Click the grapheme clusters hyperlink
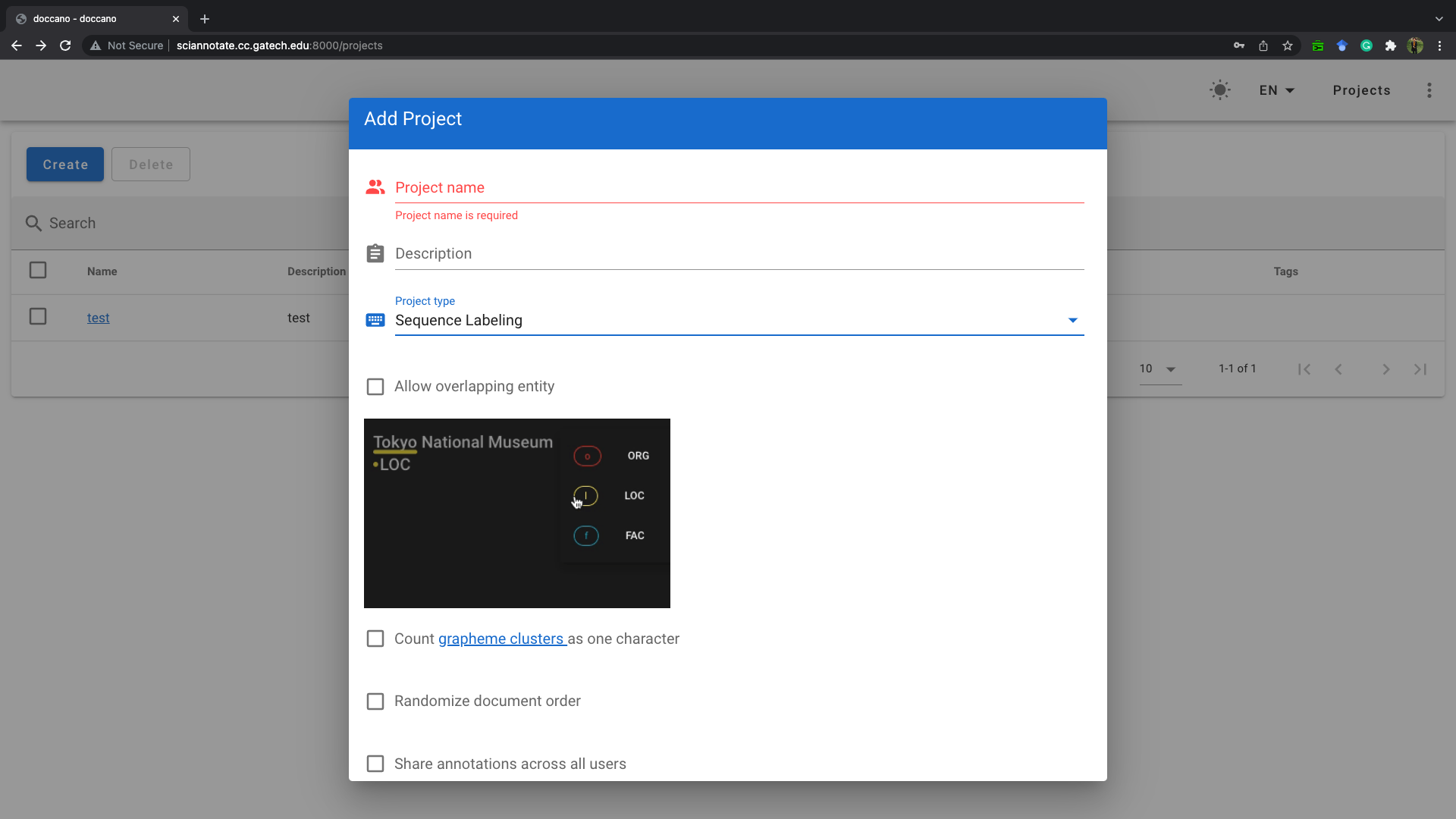 coord(502,638)
